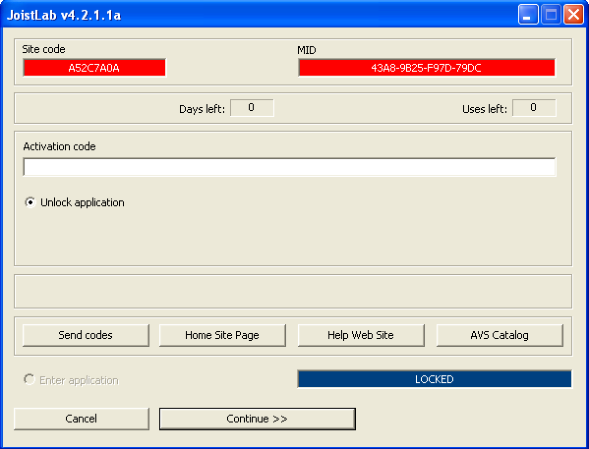The width and height of the screenshot is (589, 449).
Task: Select the red MID code field
Action: pos(427,68)
